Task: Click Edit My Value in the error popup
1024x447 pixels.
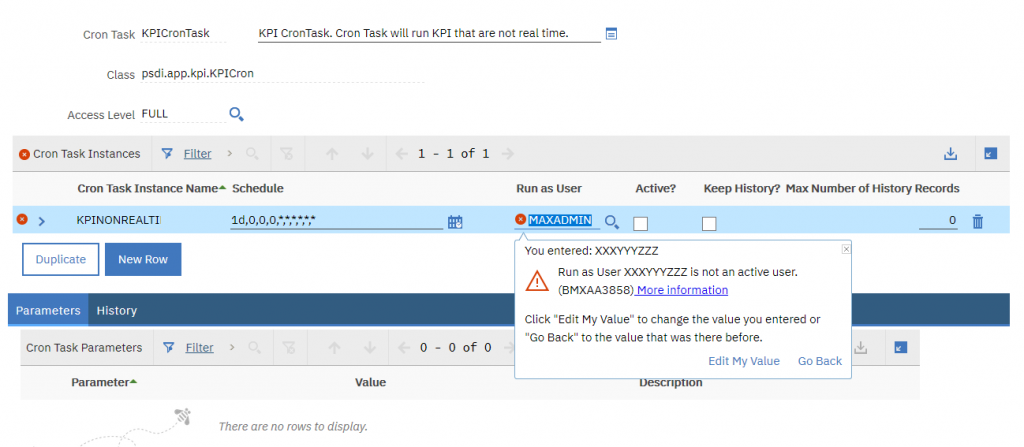Action: pyautogui.click(x=744, y=361)
